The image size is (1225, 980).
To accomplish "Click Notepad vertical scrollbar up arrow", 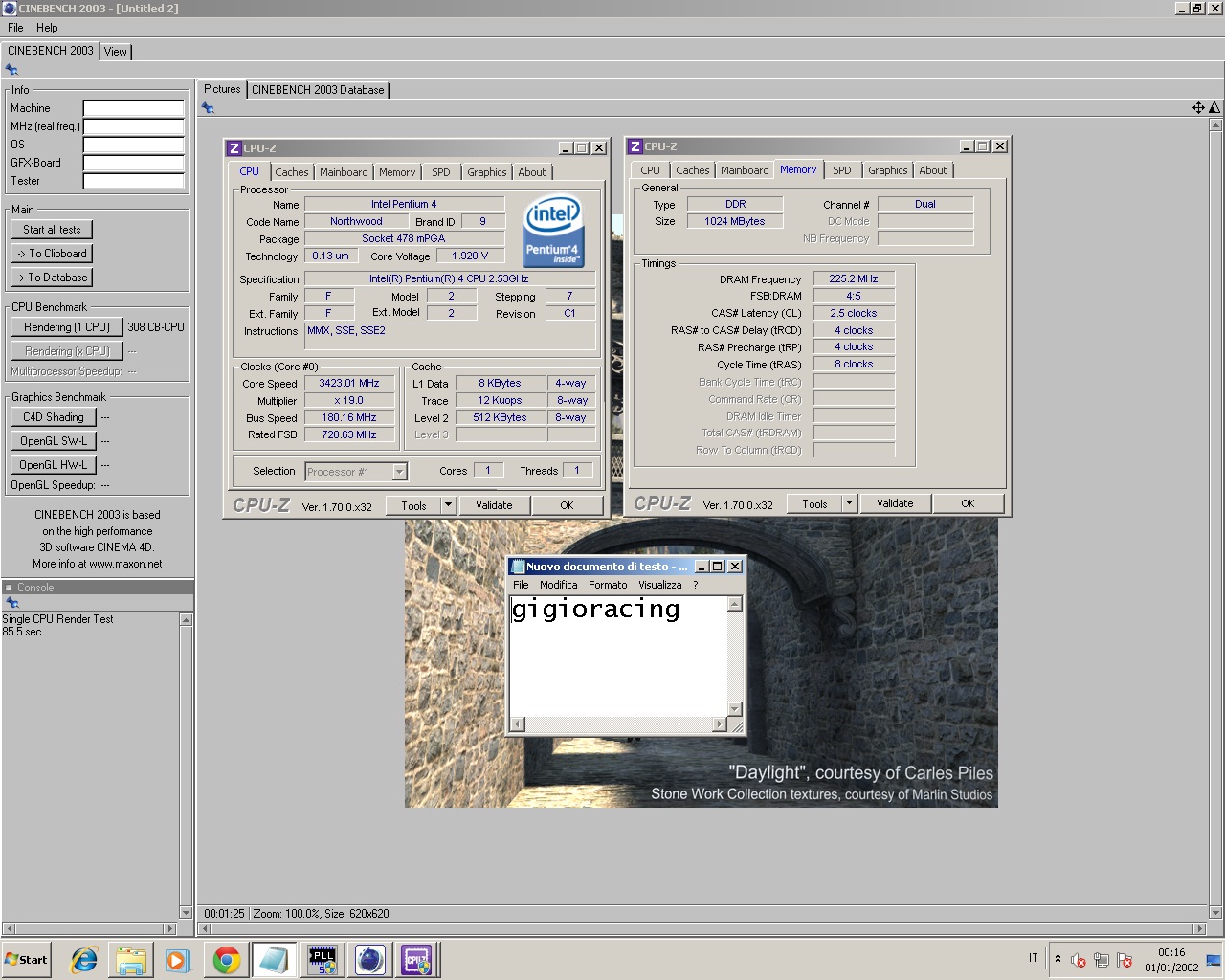I will pyautogui.click(x=735, y=604).
